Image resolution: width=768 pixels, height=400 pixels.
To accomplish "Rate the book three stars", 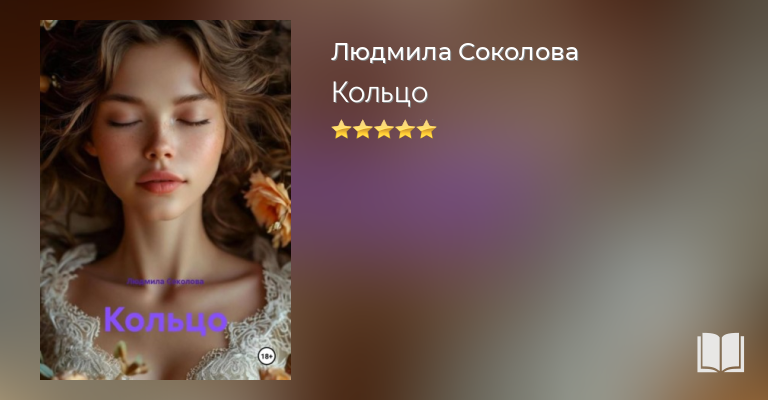I will click(x=384, y=129).
